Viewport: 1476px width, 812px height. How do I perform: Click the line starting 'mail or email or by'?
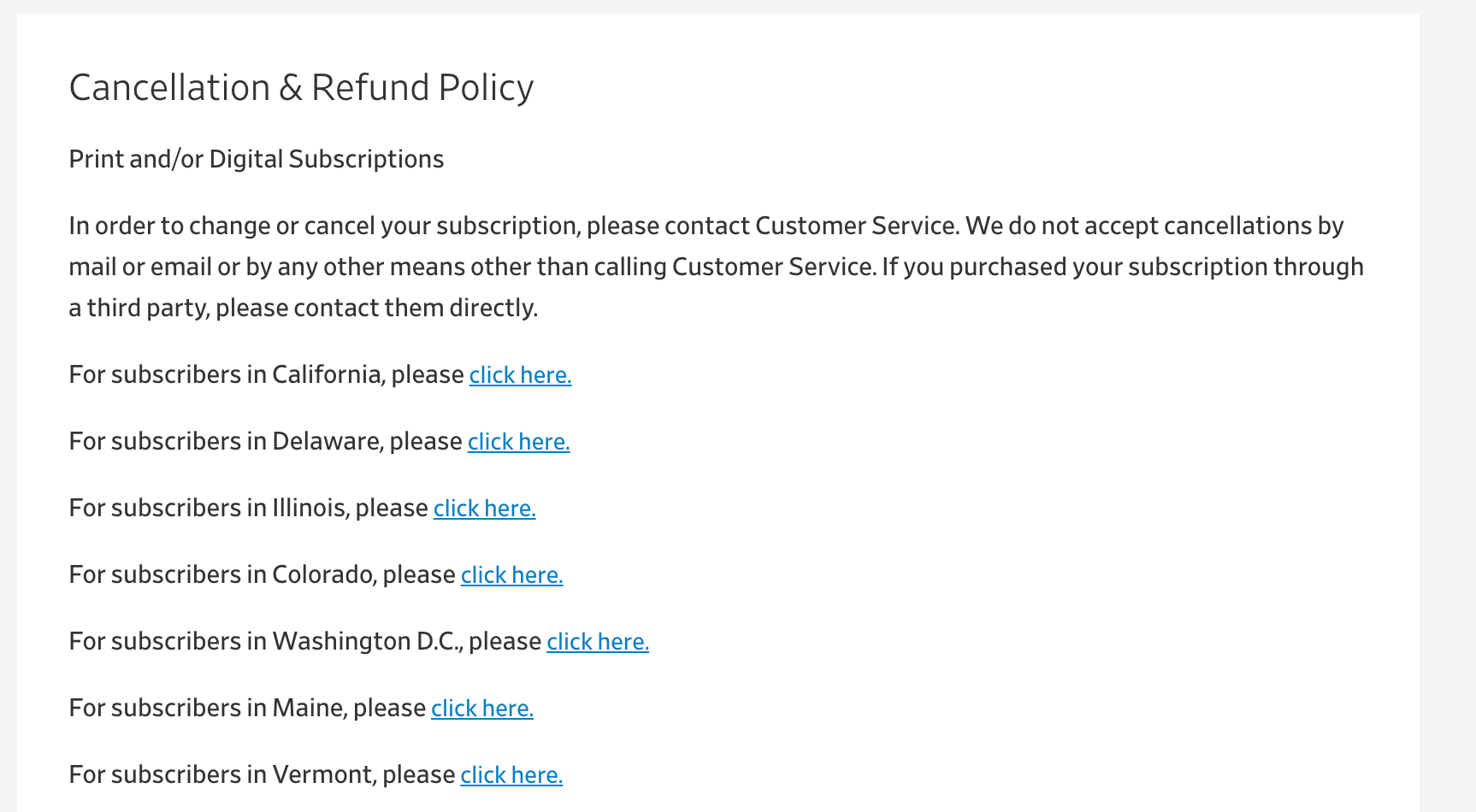coord(717,268)
